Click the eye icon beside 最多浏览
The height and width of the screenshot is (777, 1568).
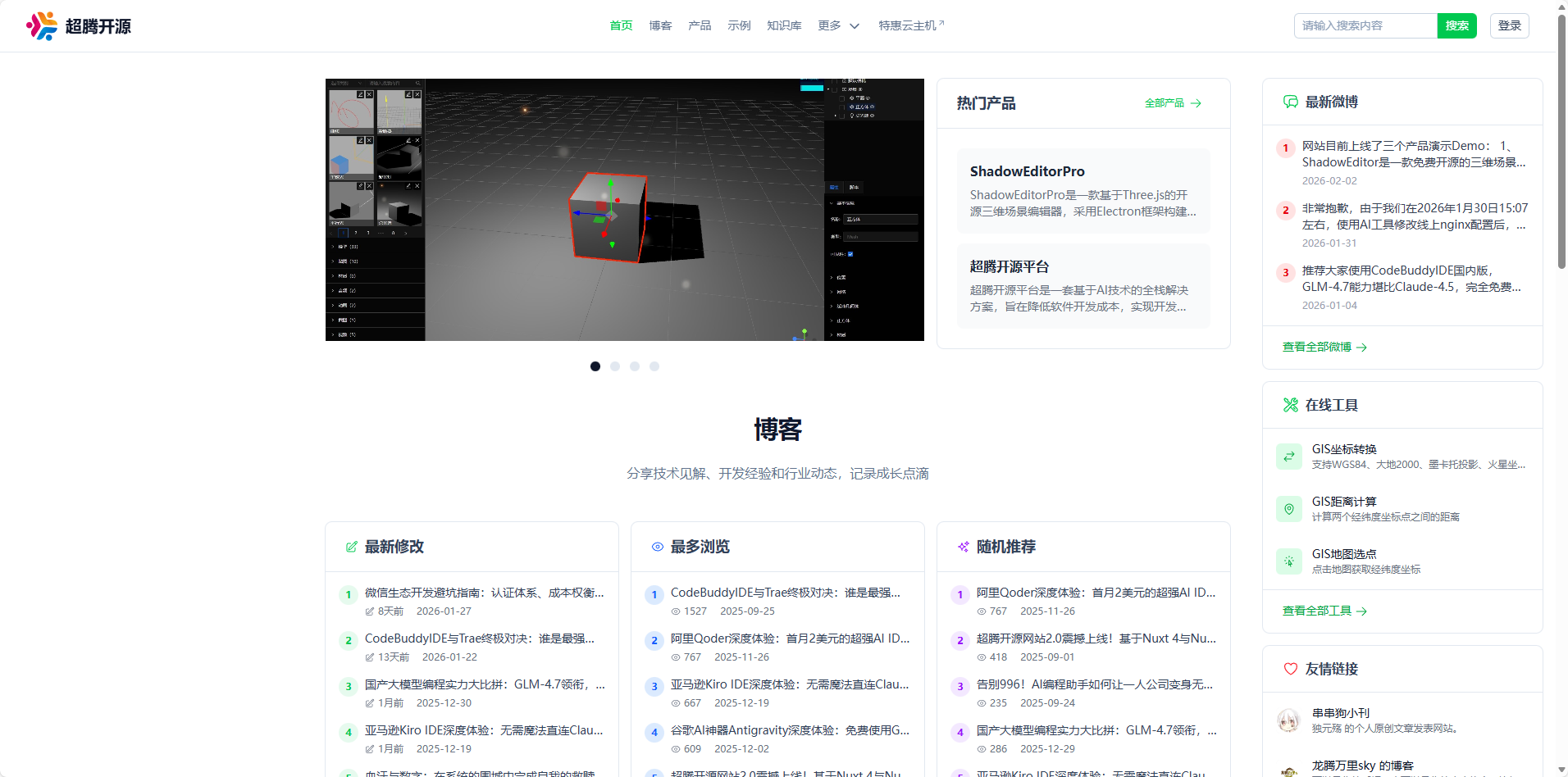point(657,546)
